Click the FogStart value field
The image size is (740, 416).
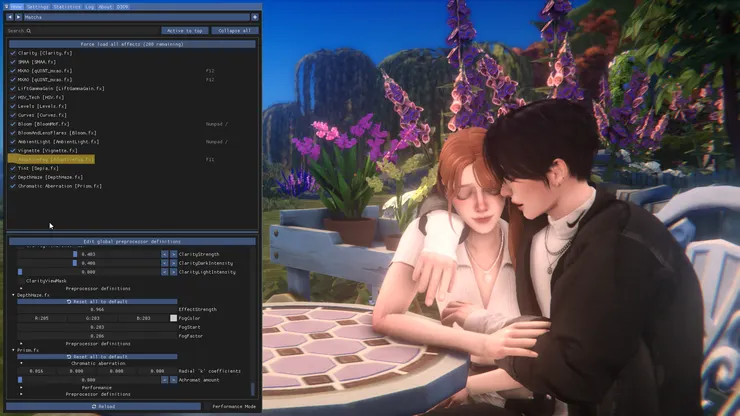(97, 327)
